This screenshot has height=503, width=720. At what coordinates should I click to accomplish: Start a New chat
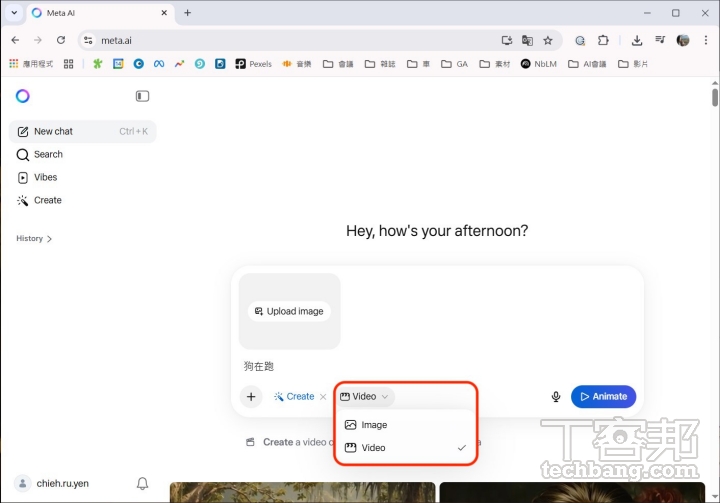[83, 131]
